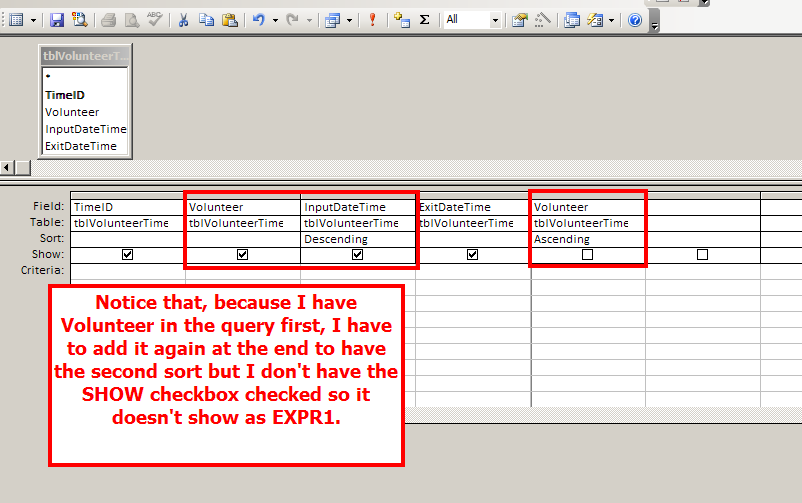802x503 pixels.
Task: Check Show box in the blank grid column
Action: click(703, 254)
